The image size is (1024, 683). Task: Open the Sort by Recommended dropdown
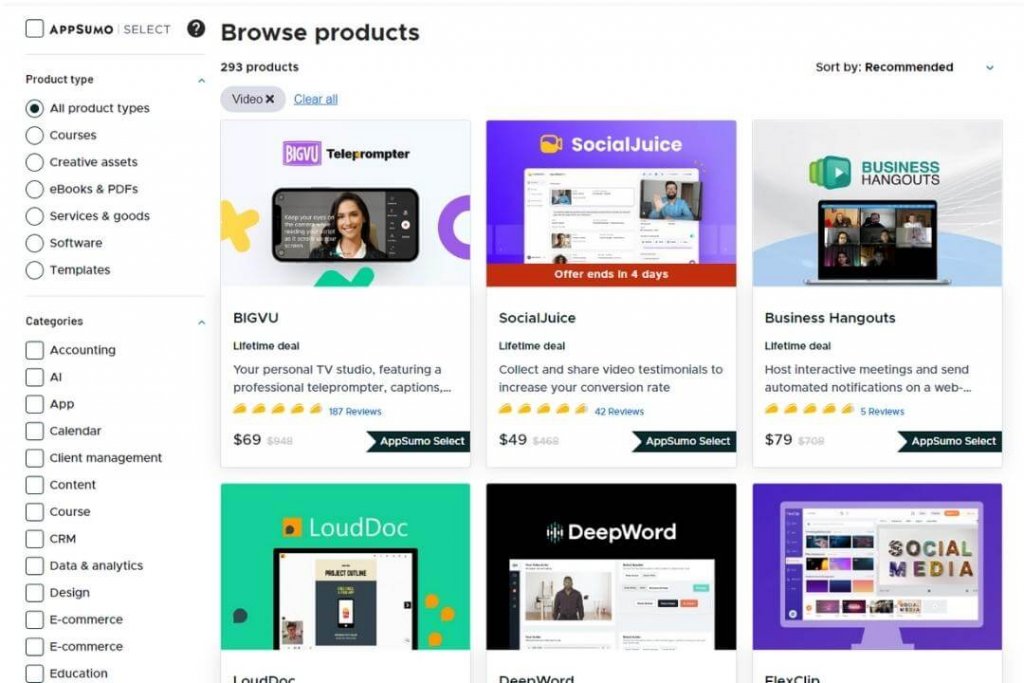coord(904,67)
